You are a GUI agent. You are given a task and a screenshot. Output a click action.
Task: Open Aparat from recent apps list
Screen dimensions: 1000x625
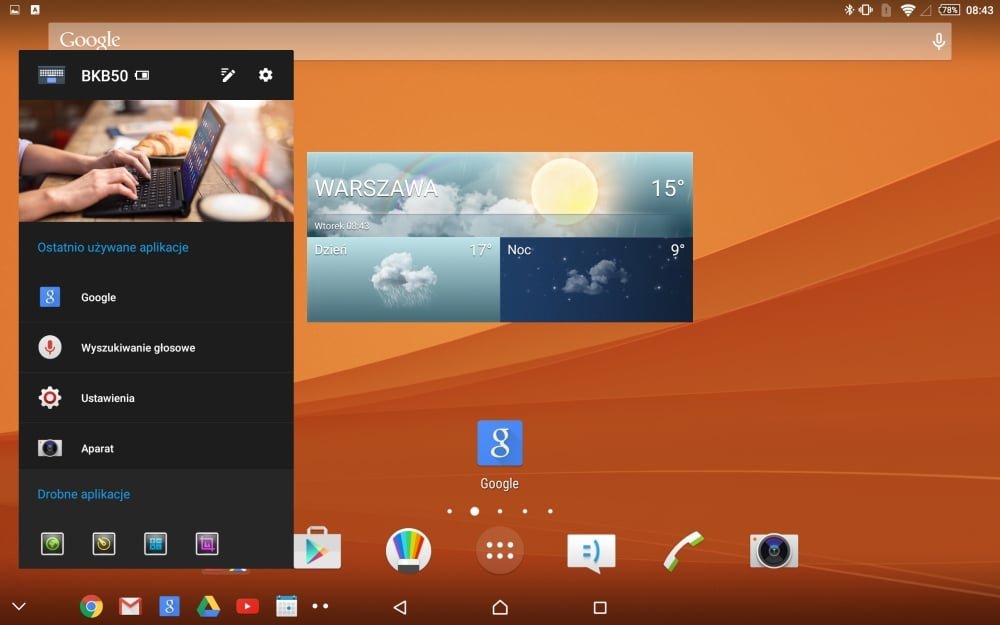click(156, 448)
